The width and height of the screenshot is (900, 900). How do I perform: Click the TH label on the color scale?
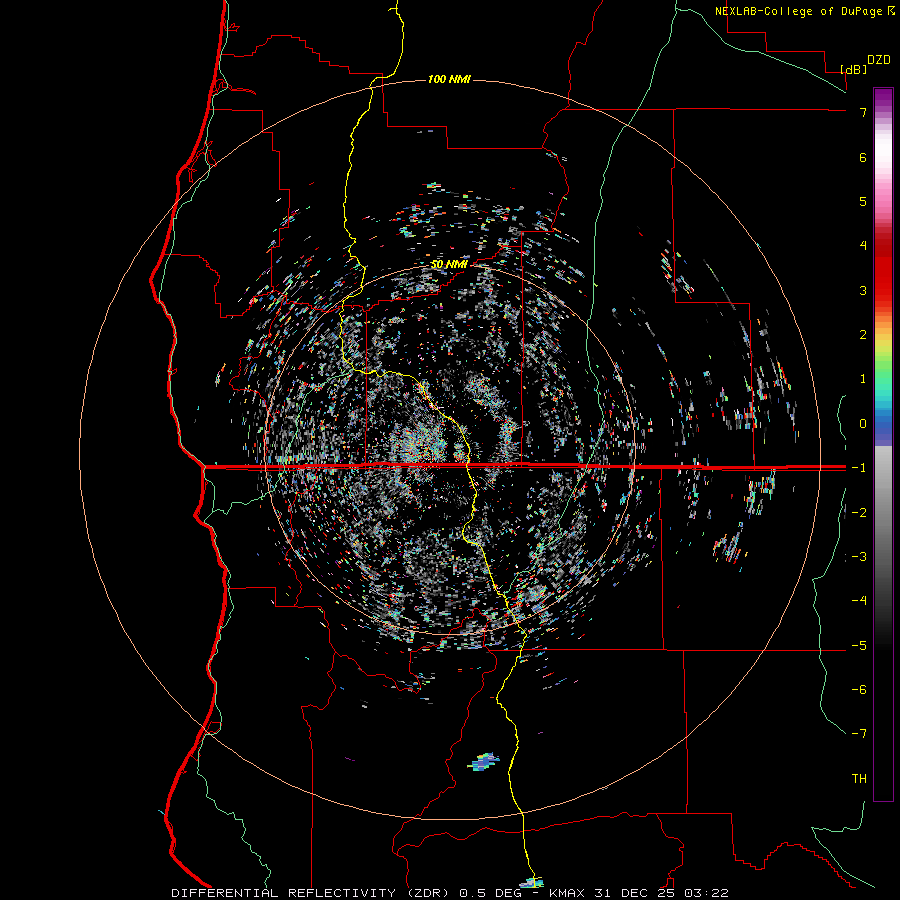click(859, 779)
